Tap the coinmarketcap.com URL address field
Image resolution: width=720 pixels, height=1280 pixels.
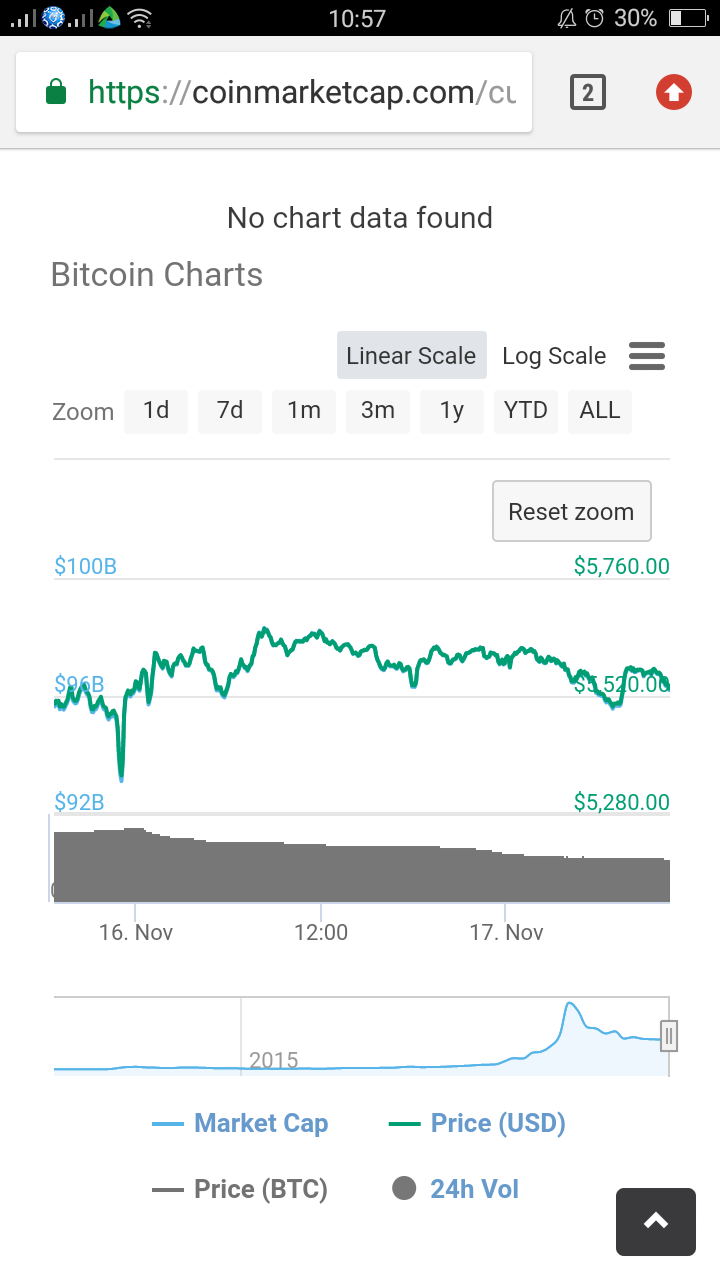tap(300, 93)
